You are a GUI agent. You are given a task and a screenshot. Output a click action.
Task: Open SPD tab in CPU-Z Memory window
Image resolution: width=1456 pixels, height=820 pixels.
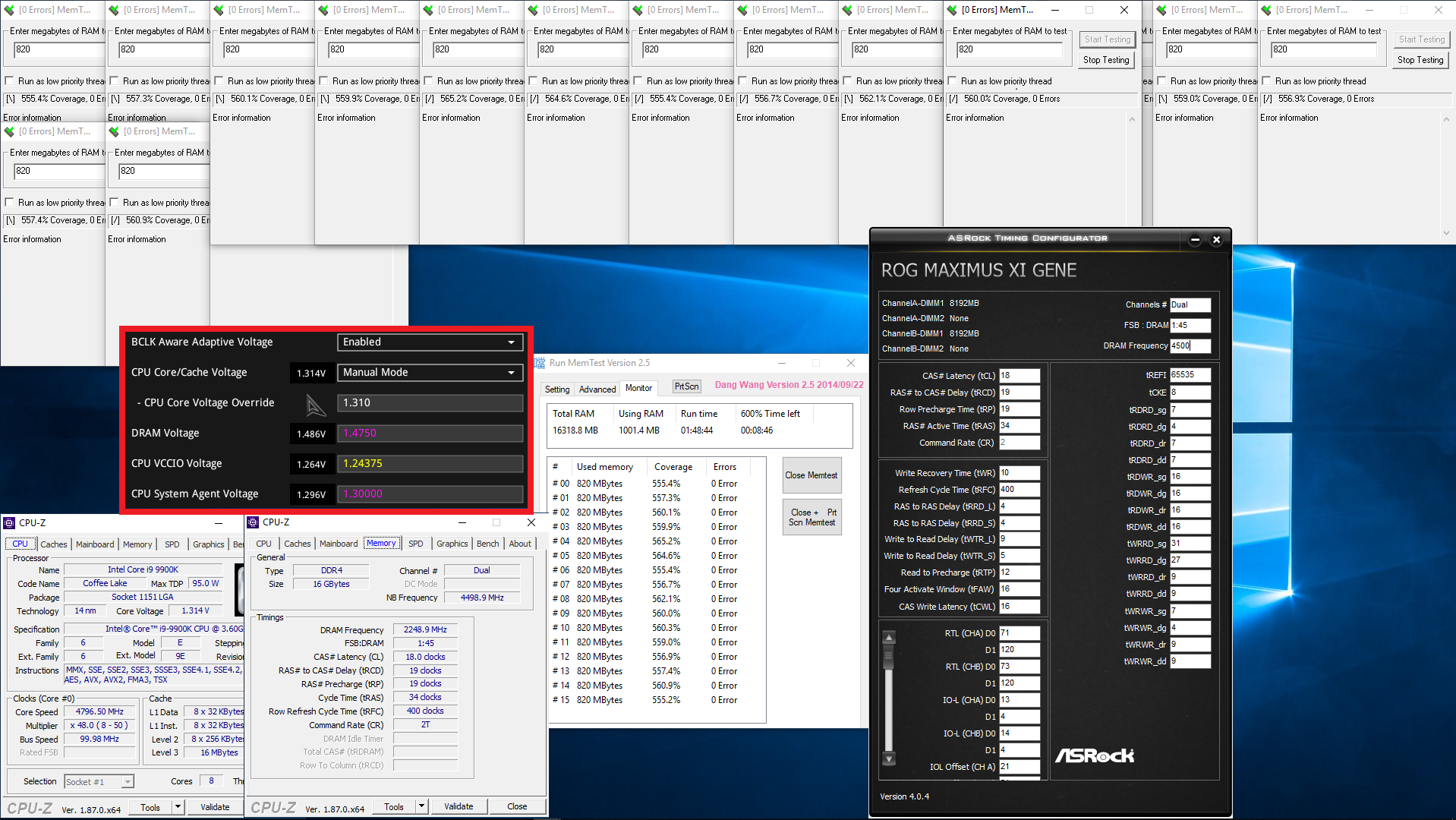click(x=415, y=544)
